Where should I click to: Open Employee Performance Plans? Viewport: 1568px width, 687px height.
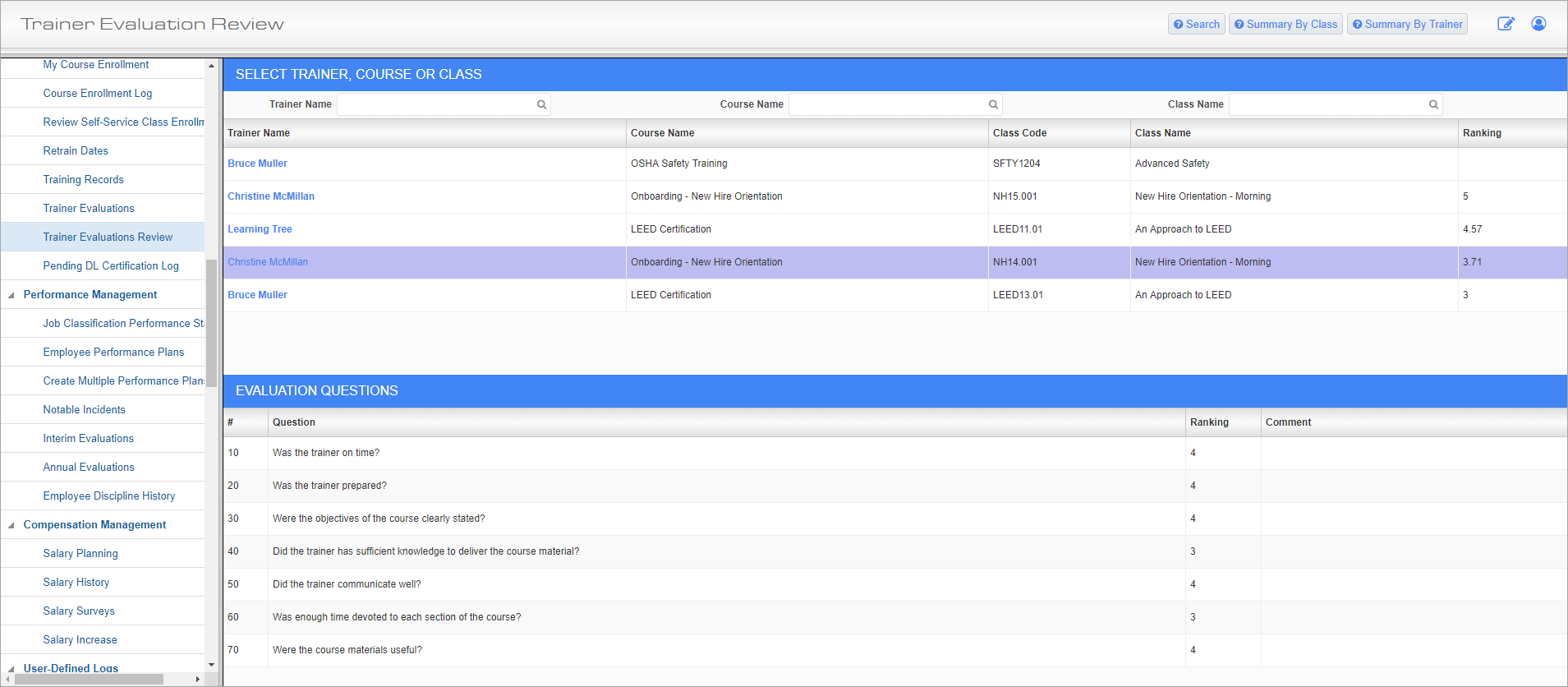tap(113, 353)
